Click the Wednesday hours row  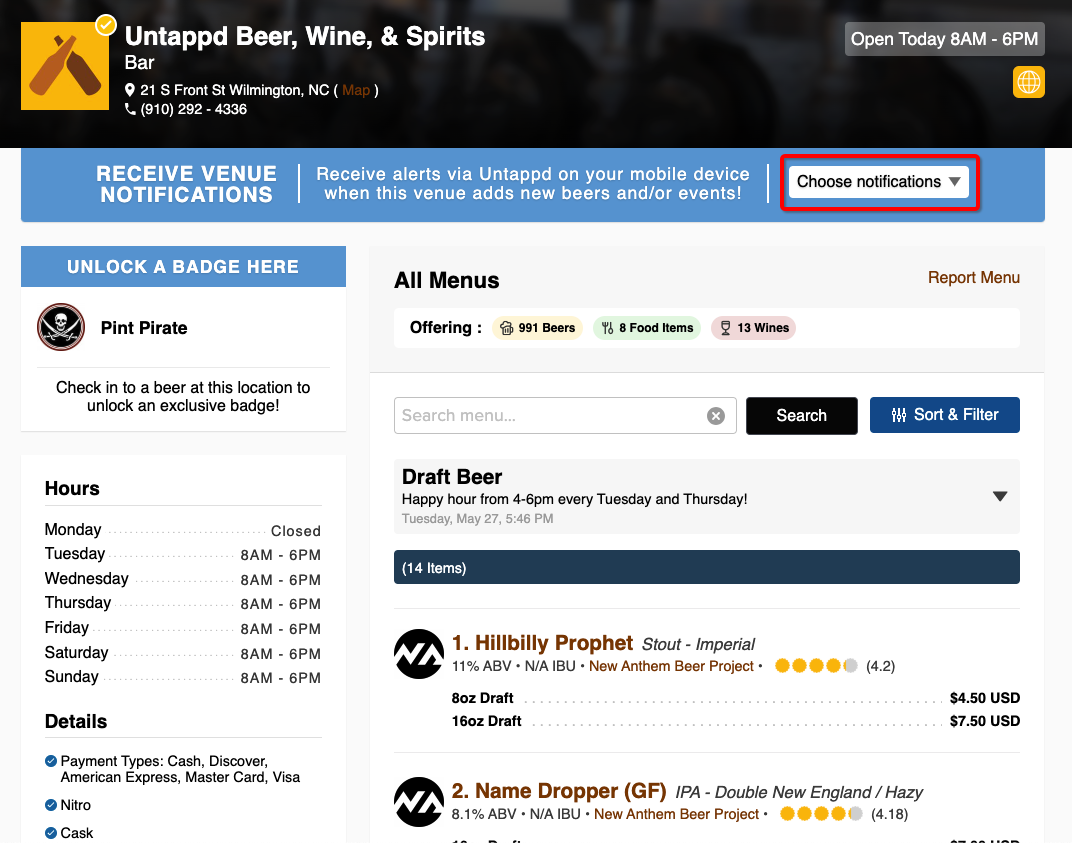pyautogui.click(x=183, y=579)
